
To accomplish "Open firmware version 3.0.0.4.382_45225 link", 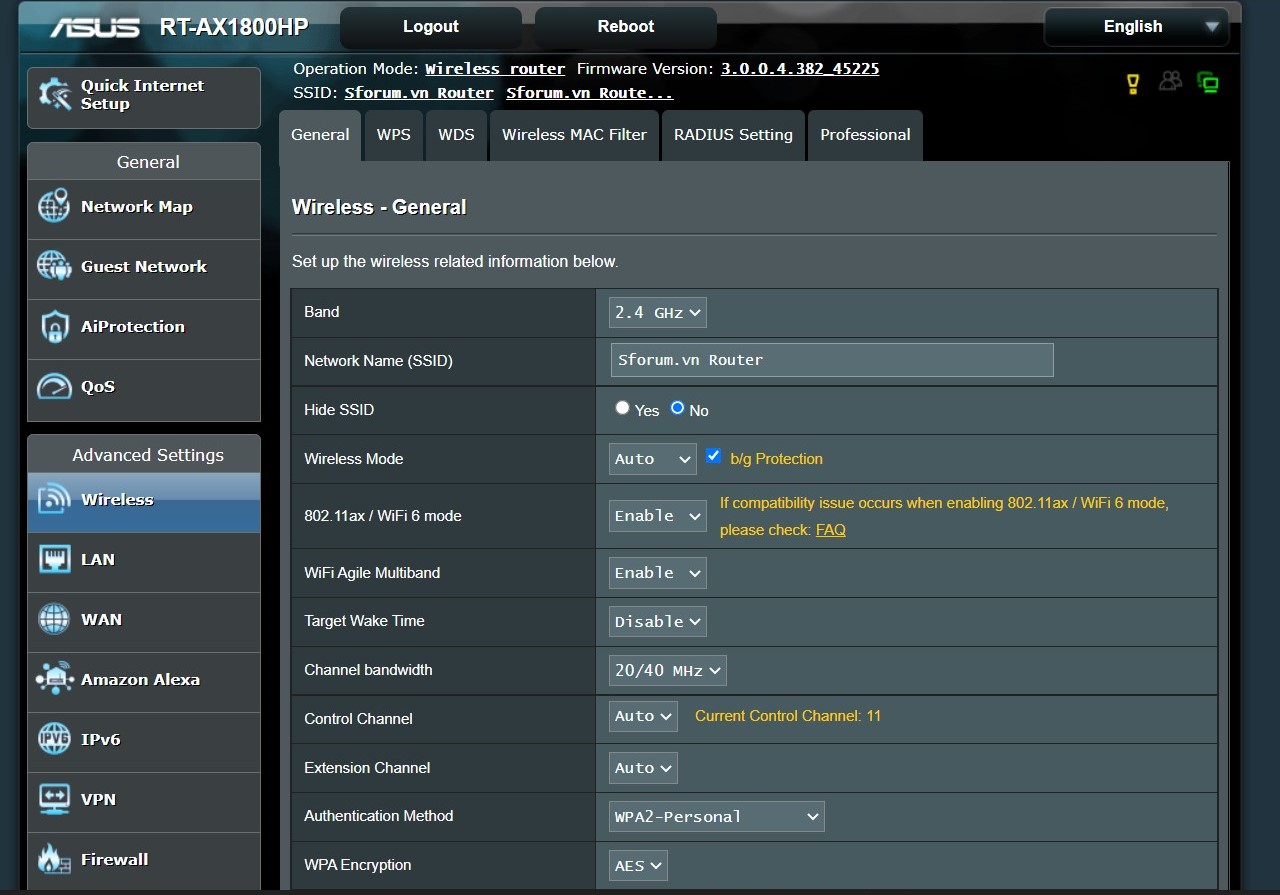I will pos(800,69).
